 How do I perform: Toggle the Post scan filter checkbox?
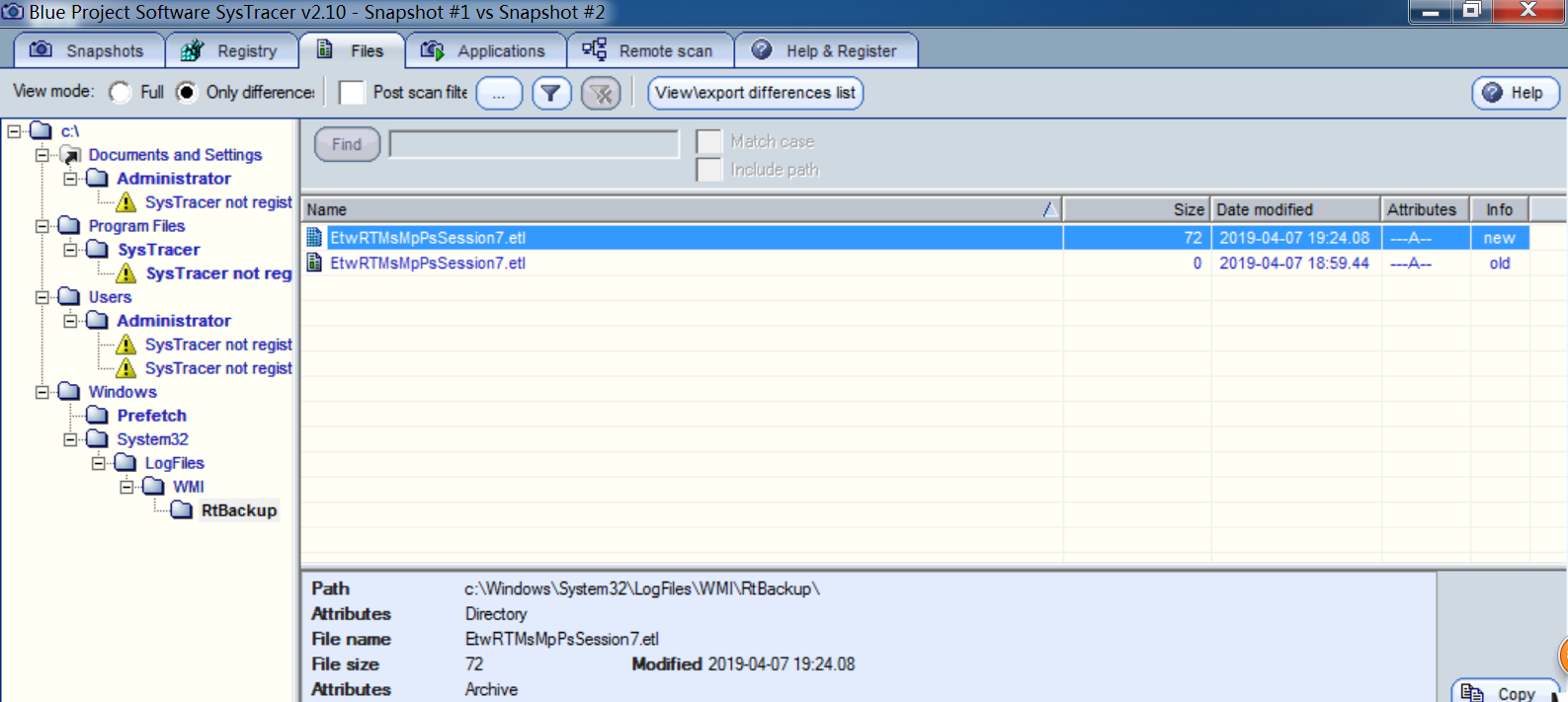[352, 92]
